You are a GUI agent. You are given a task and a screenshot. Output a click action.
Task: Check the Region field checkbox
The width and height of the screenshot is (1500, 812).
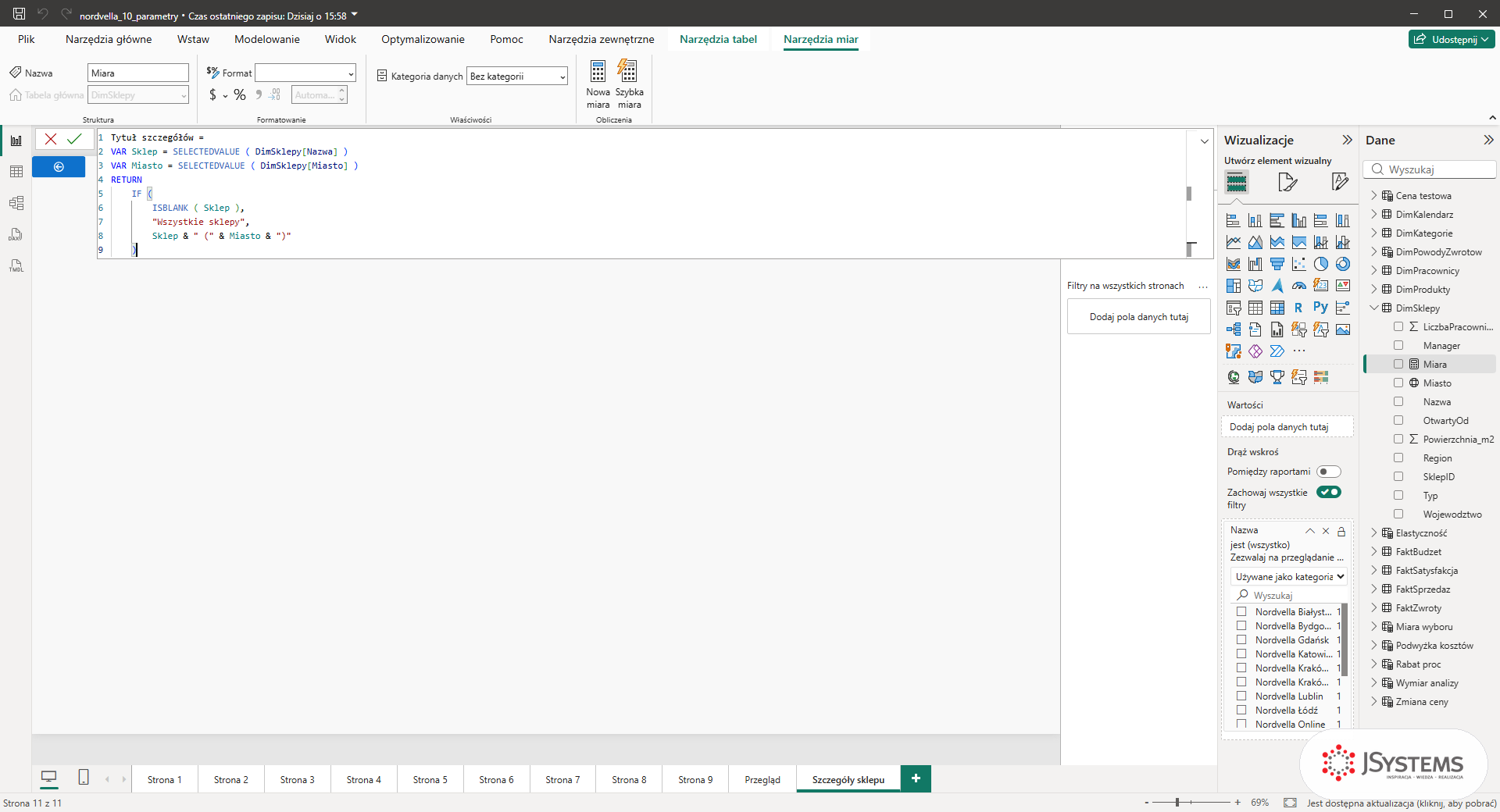(x=1398, y=458)
